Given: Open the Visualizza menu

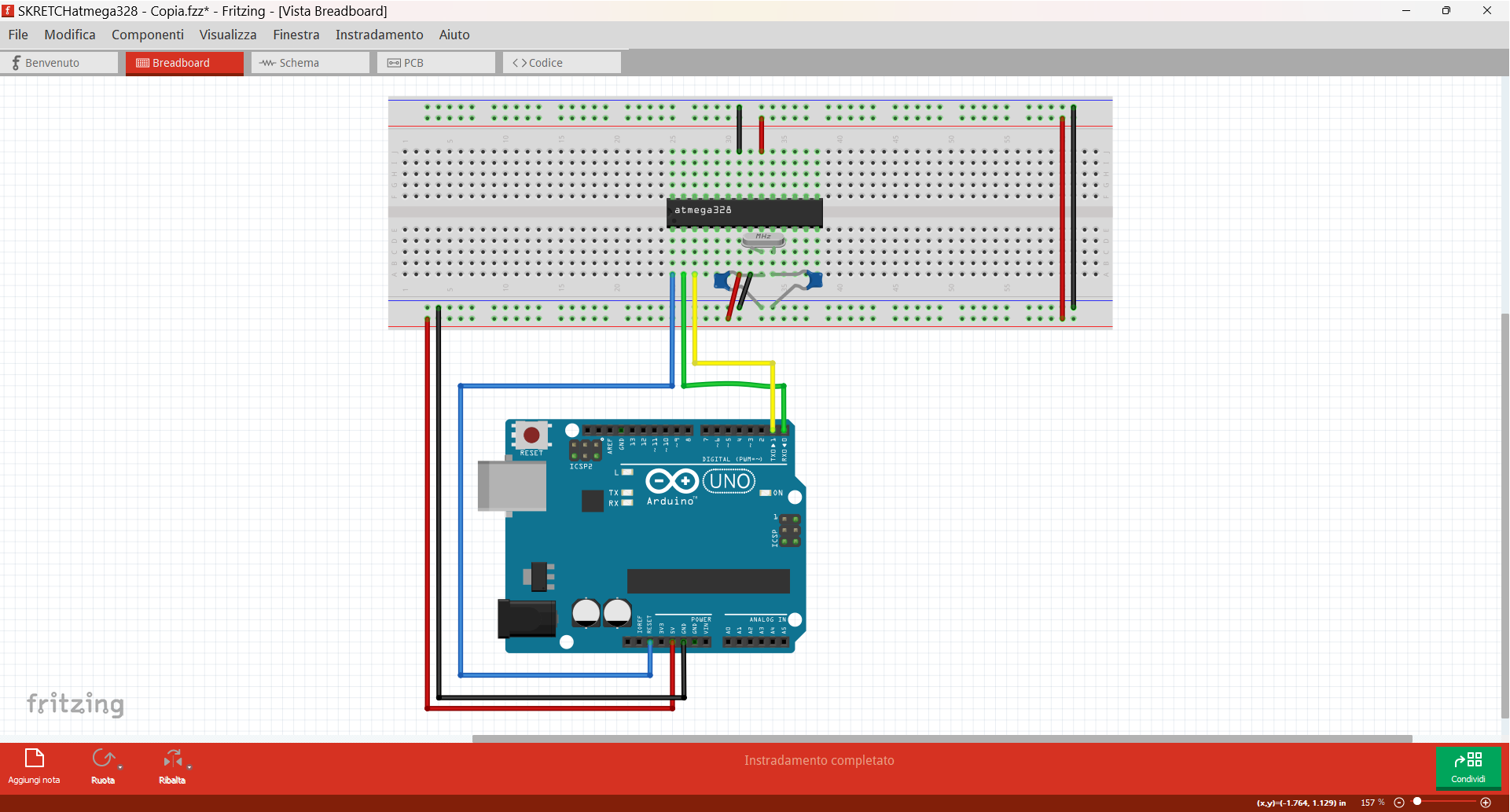Looking at the screenshot, I should 228,35.
